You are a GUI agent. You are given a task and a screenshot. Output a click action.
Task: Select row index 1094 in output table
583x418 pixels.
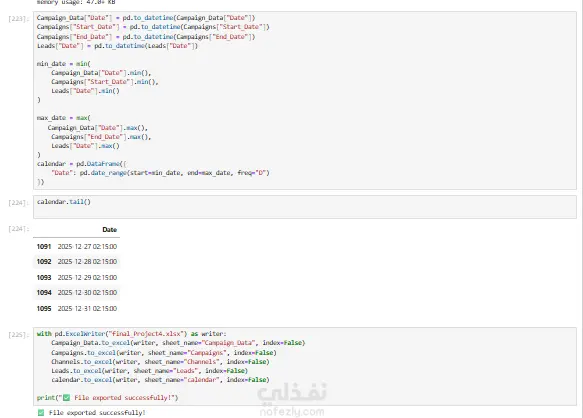point(44,293)
